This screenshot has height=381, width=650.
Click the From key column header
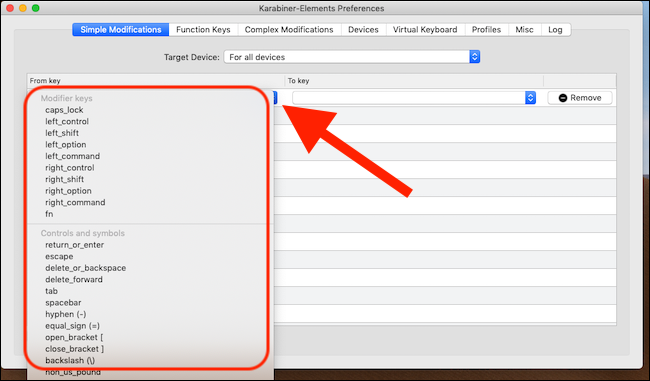coord(156,81)
